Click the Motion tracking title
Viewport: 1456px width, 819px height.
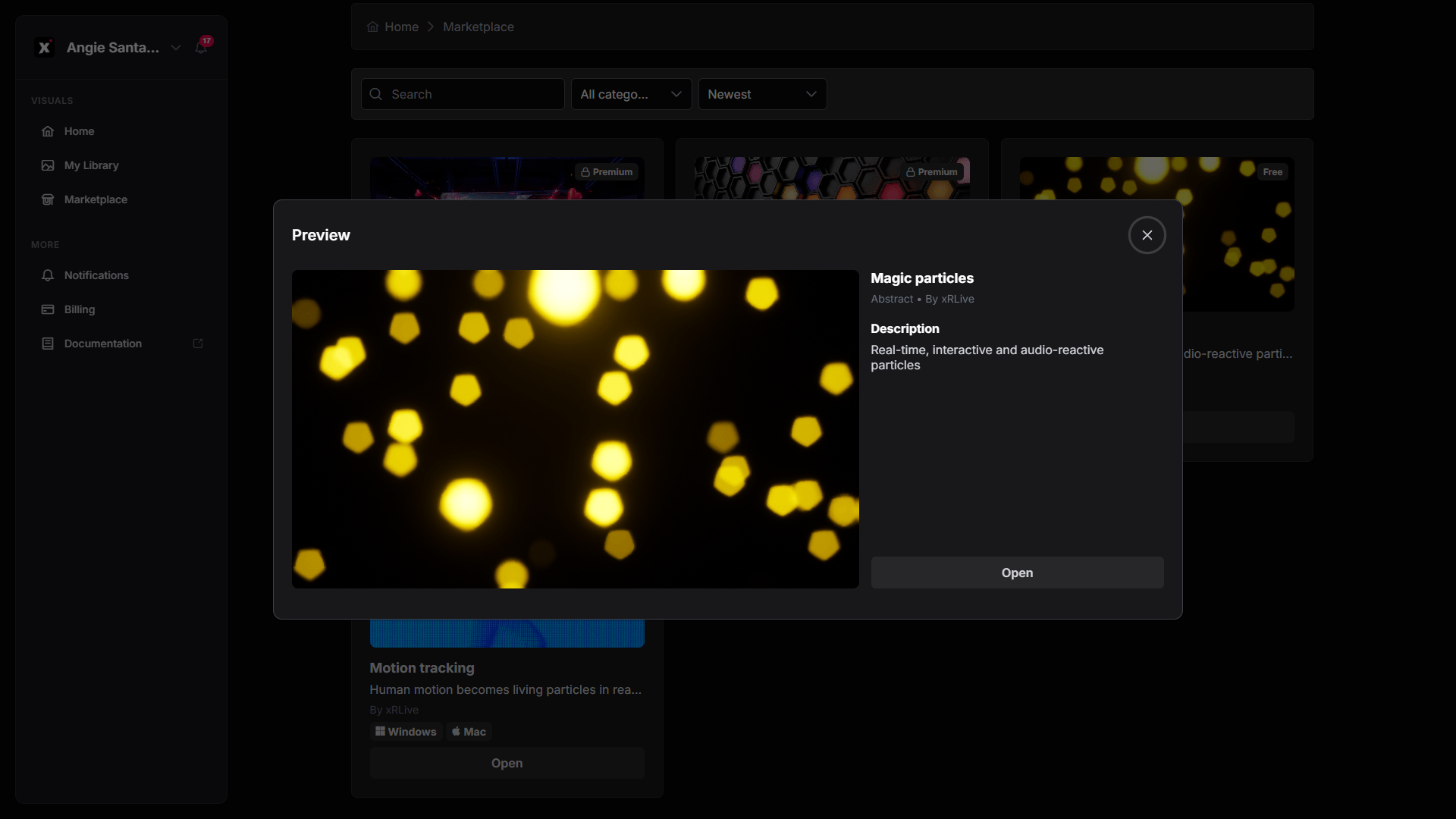point(422,668)
